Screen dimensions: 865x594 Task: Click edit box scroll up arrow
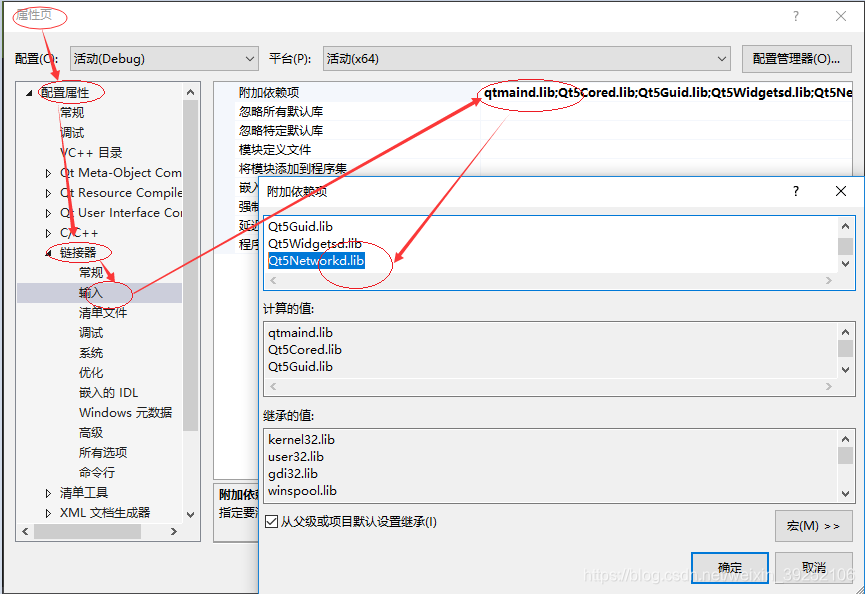point(845,226)
